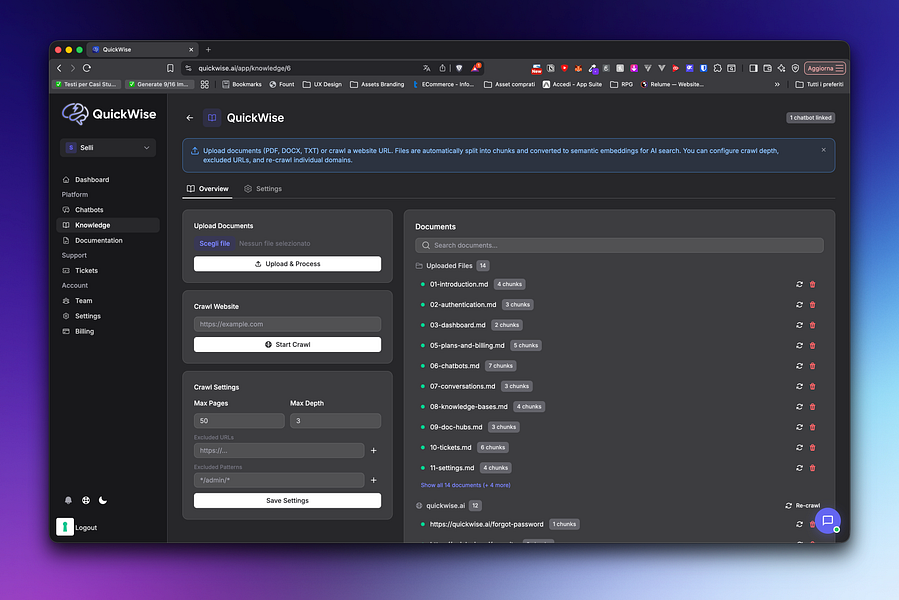
Task: Switch to the Overview tab
Action: (208, 189)
